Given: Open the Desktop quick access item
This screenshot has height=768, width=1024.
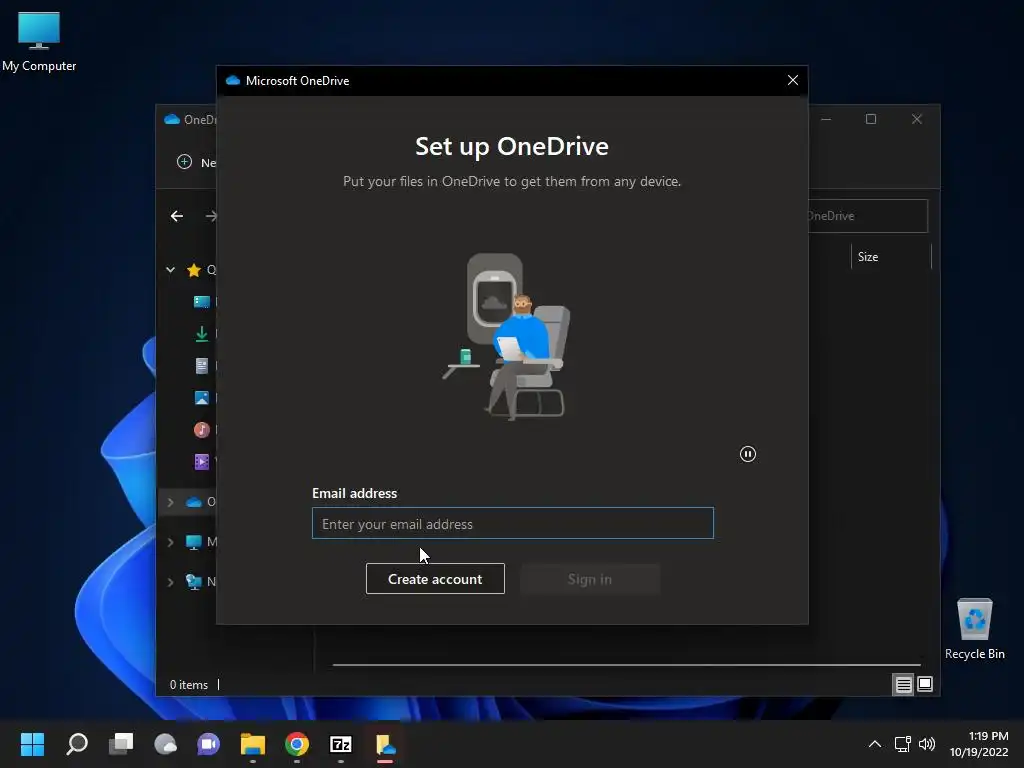Looking at the screenshot, I should click(202, 302).
